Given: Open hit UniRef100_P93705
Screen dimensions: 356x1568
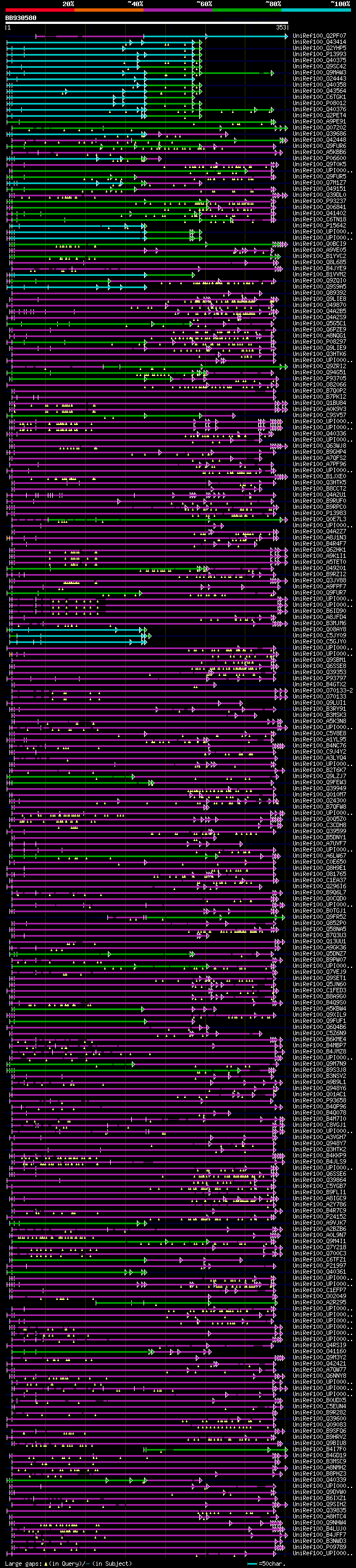Looking at the screenshot, I should pos(319,379).
